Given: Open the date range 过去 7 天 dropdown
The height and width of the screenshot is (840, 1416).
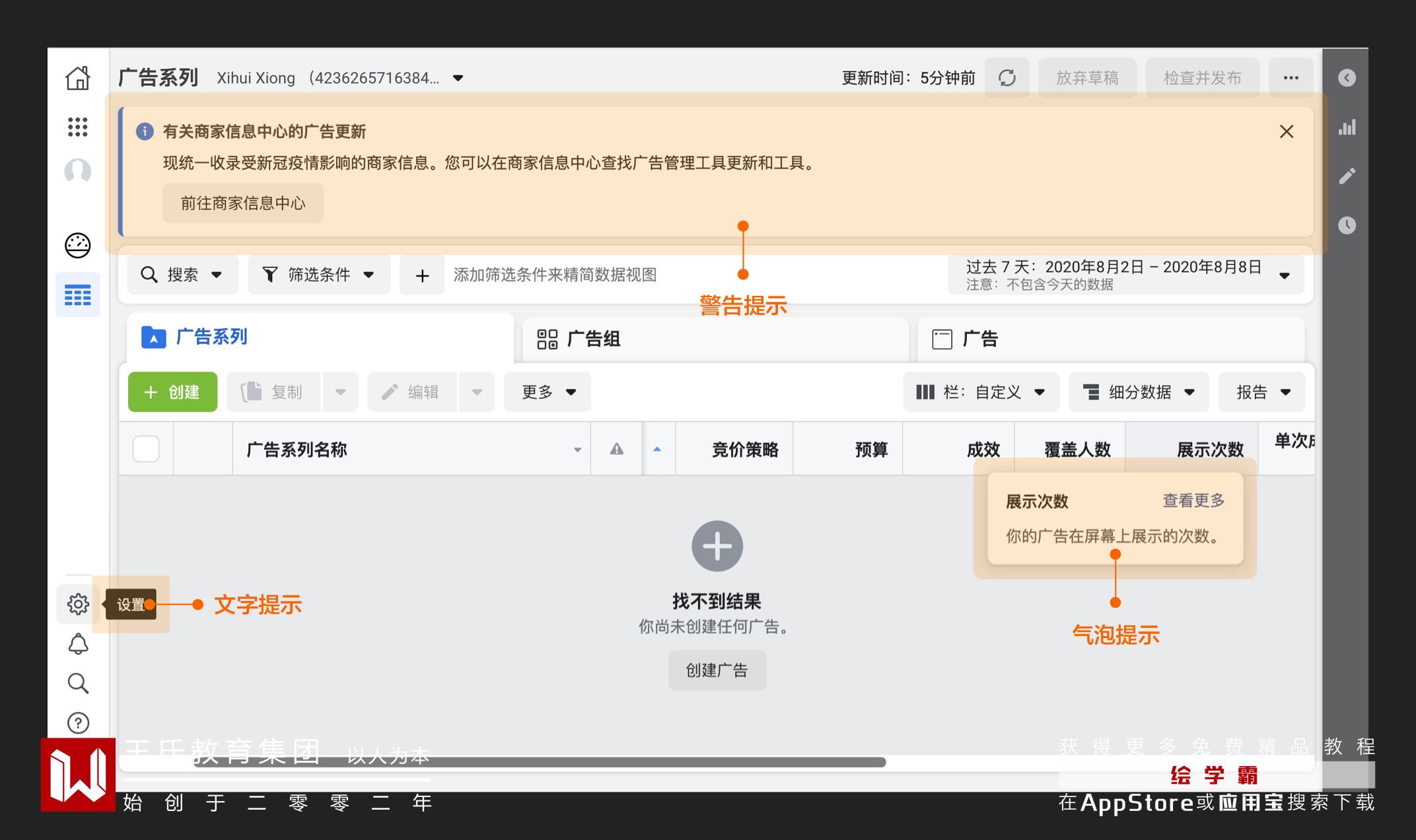Looking at the screenshot, I should tap(1125, 275).
